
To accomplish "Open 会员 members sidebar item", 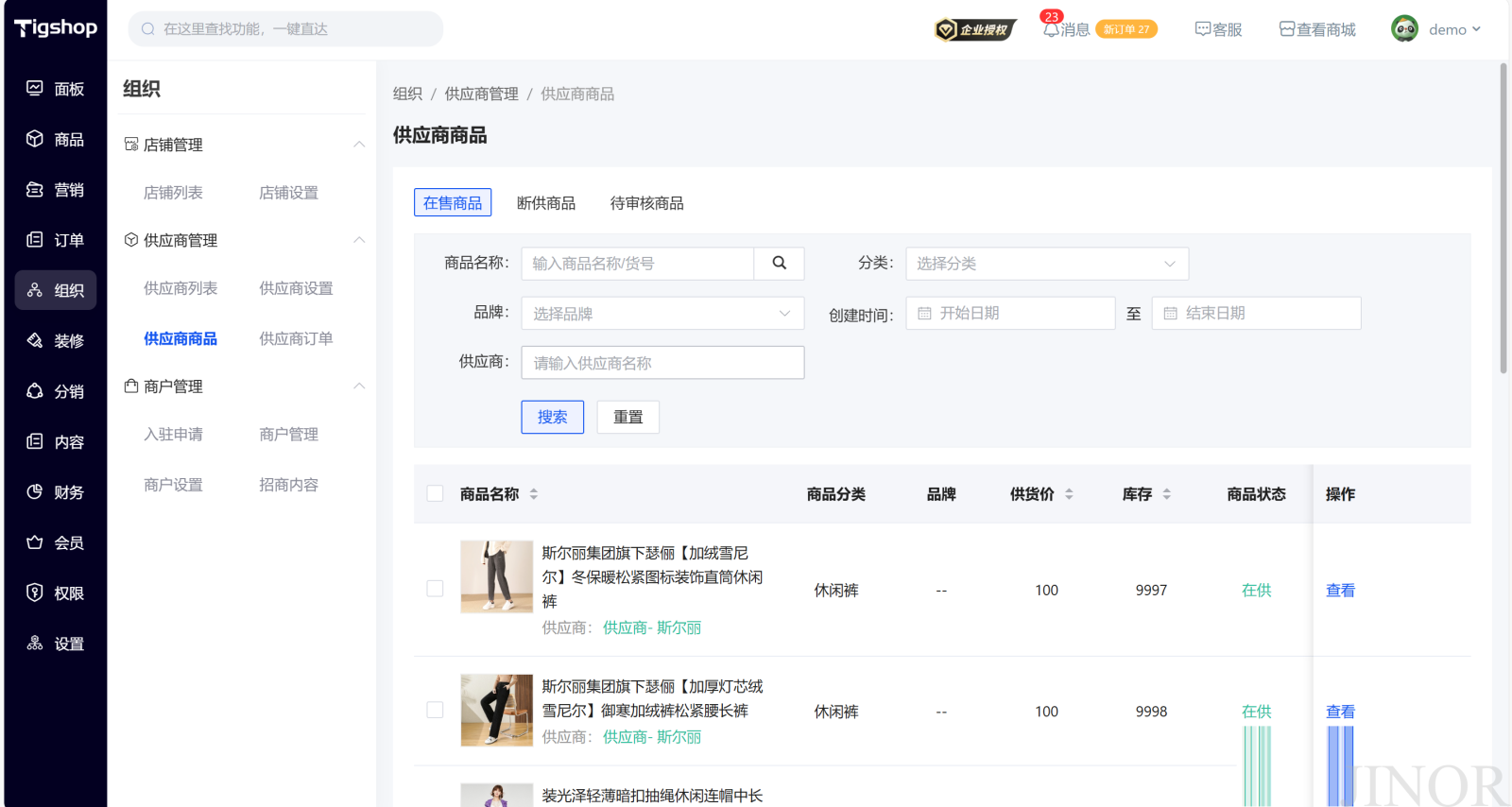I will coord(55,542).
